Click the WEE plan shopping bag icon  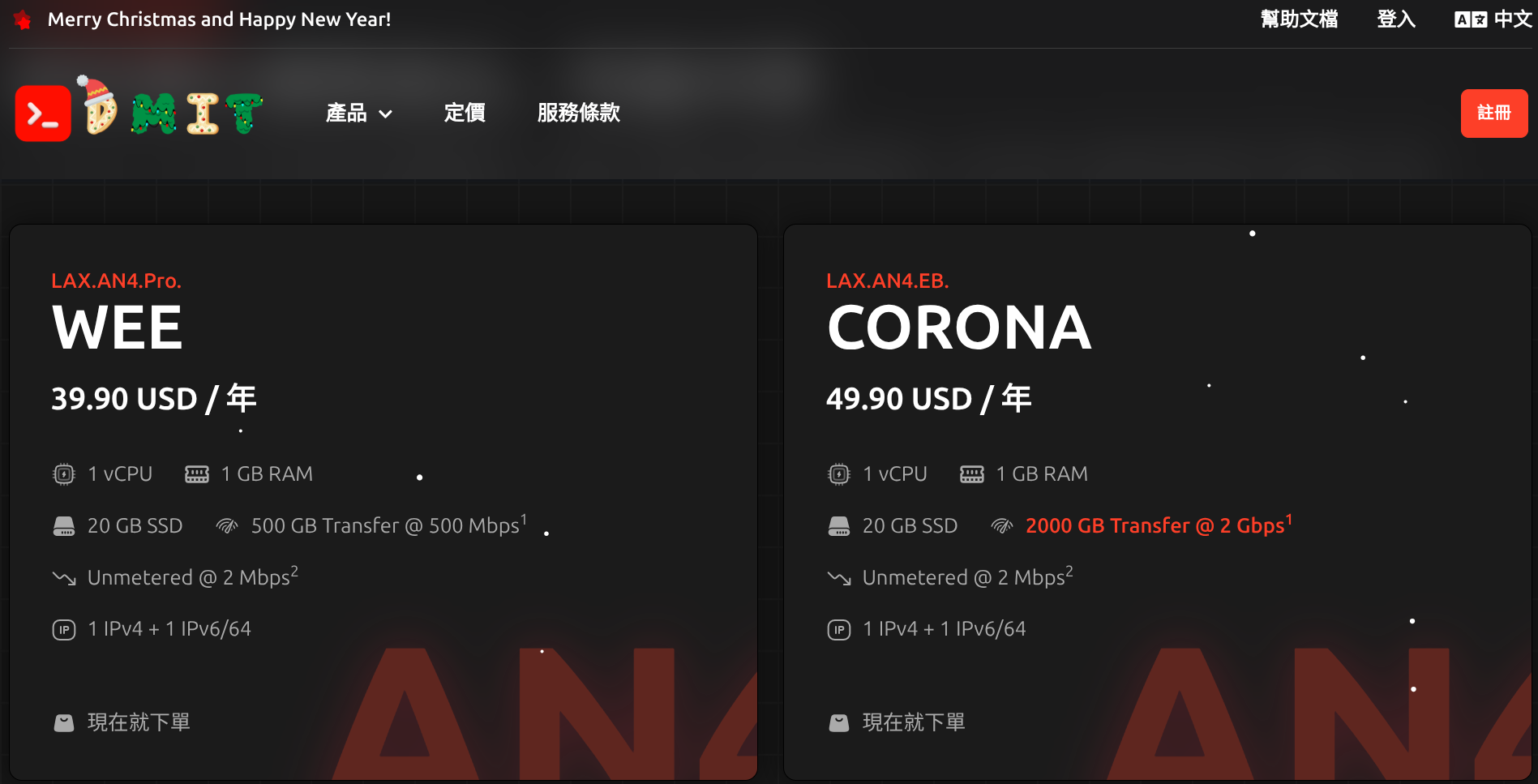[x=64, y=722]
